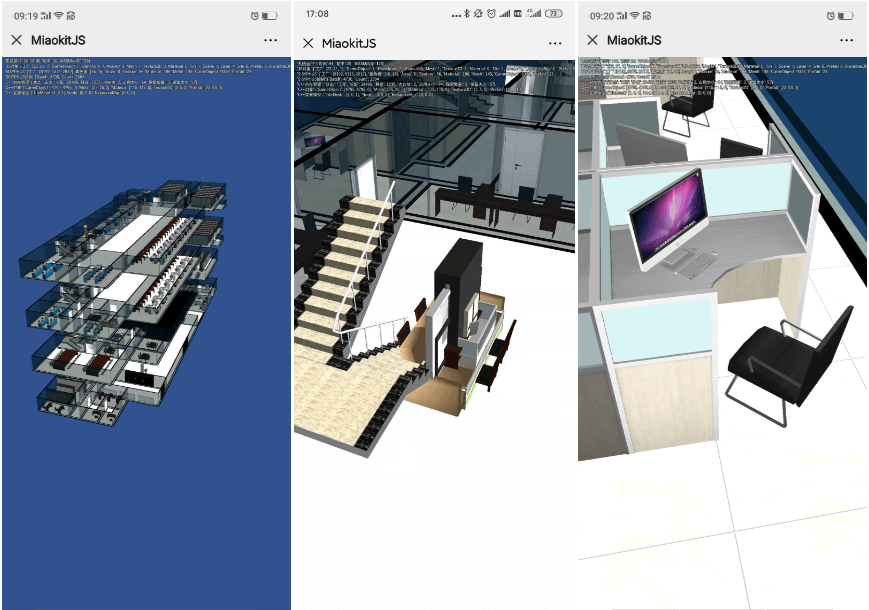The image size is (869, 610).
Task: Tap the alarm clock icon in left status bar
Action: pos(254,16)
